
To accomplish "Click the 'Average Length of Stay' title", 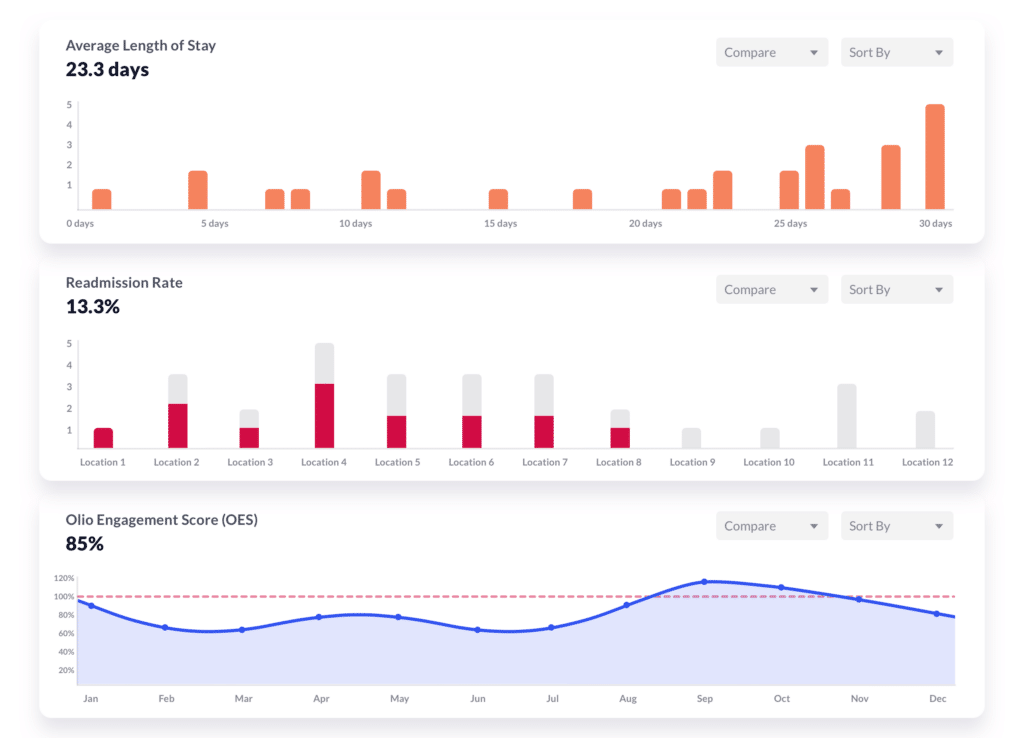I will click(x=140, y=45).
